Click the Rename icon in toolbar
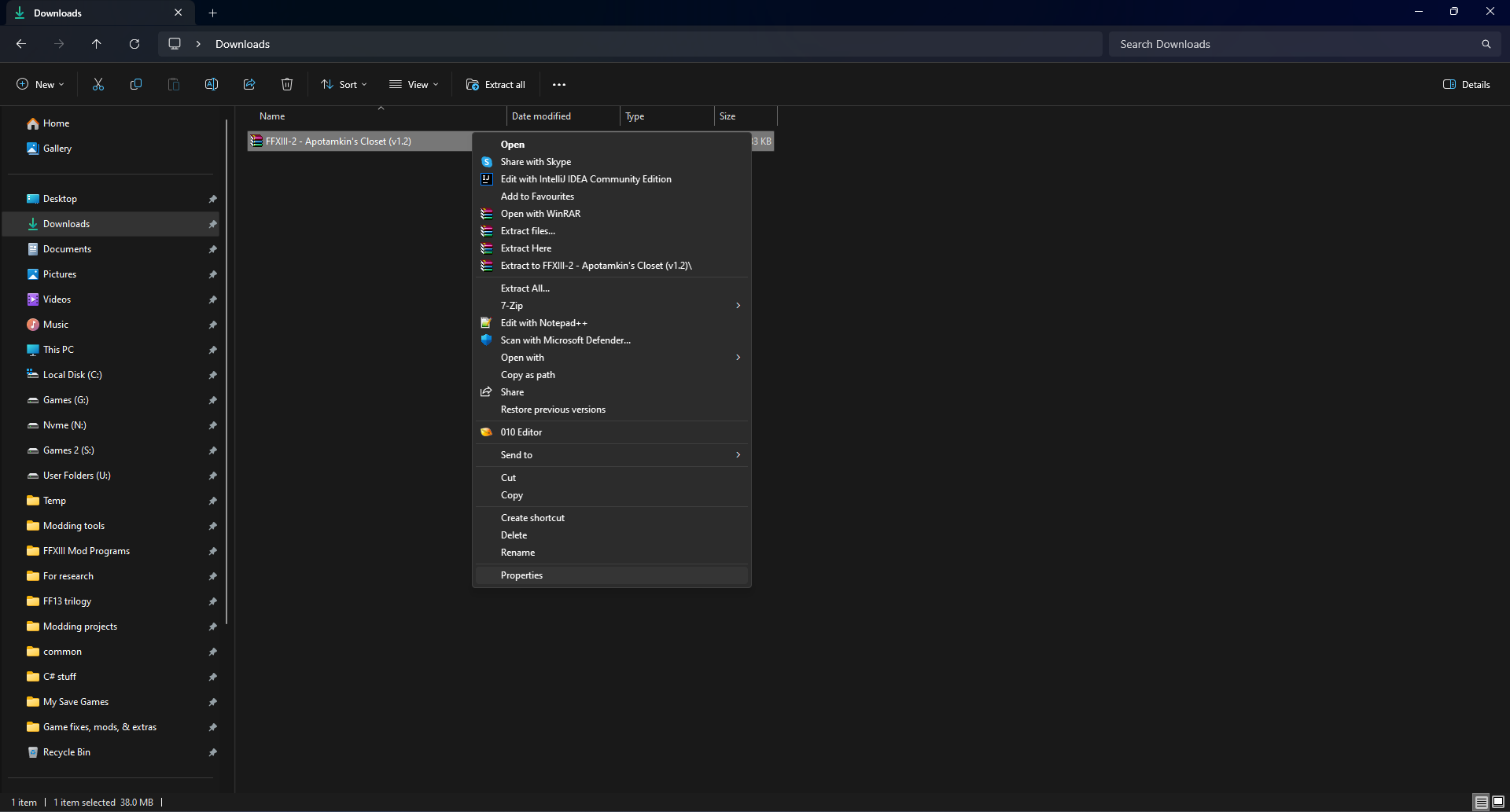Screen dimensions: 1510x812 [212, 85]
